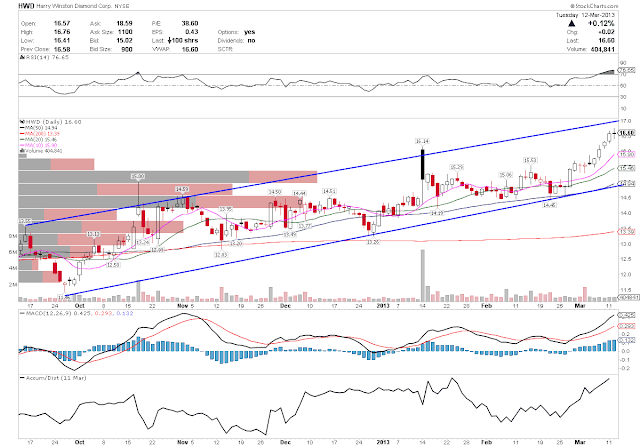Click the SCTR label
This screenshot has width=640, height=447.
[225, 49]
